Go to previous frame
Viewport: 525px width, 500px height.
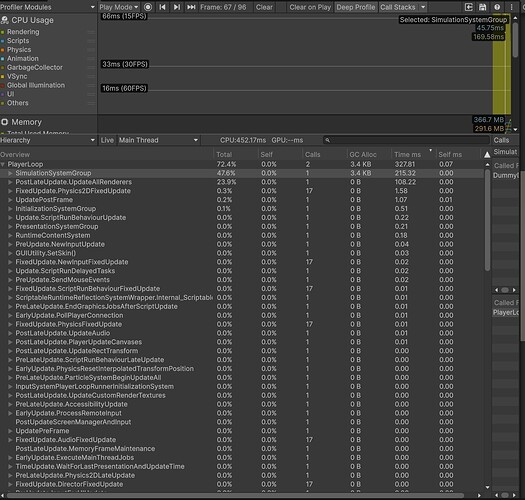coord(163,7)
